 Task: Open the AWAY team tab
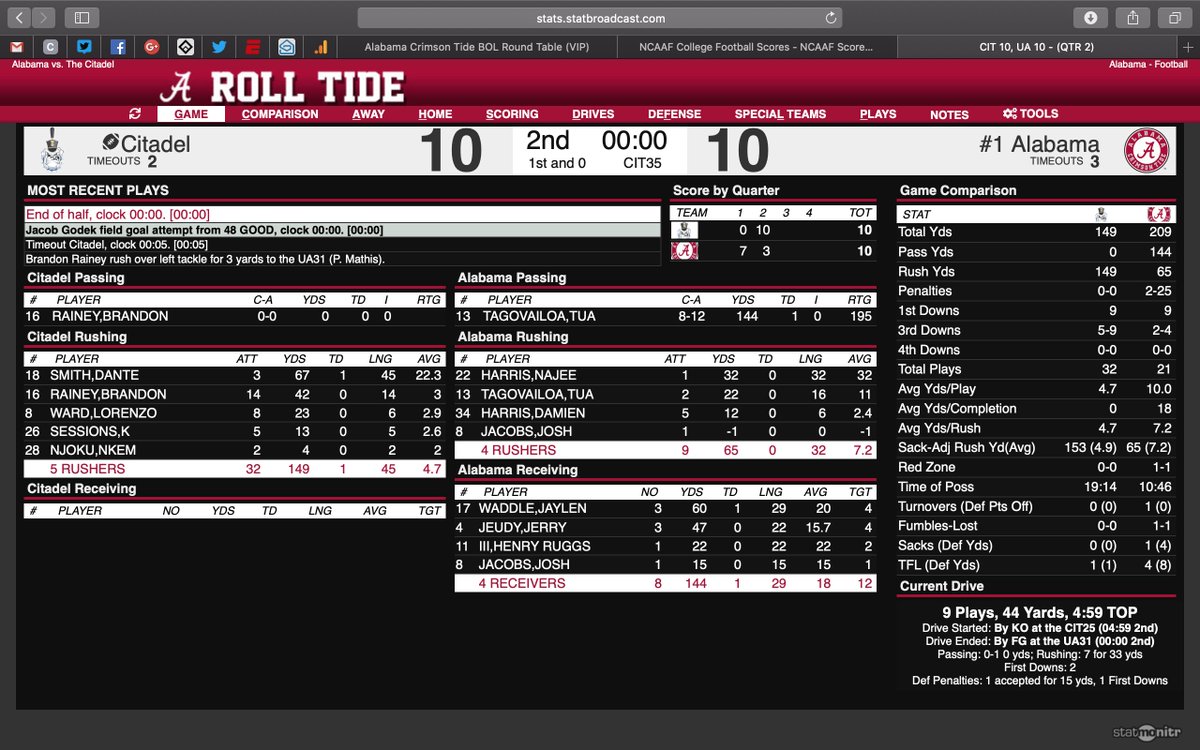pyautogui.click(x=368, y=114)
